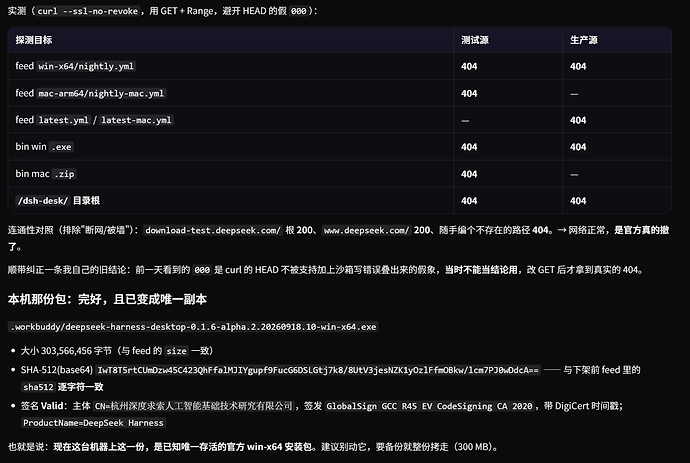This screenshot has width=690, height=463.
Task: Click '000' code in the 顺带纠正 paragraph
Action: tap(202, 270)
